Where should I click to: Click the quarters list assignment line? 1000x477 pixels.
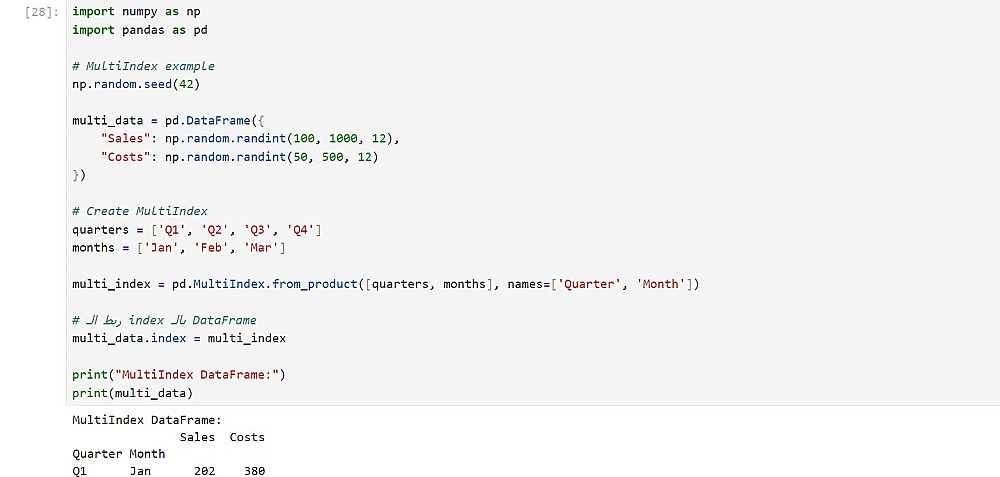(x=196, y=230)
